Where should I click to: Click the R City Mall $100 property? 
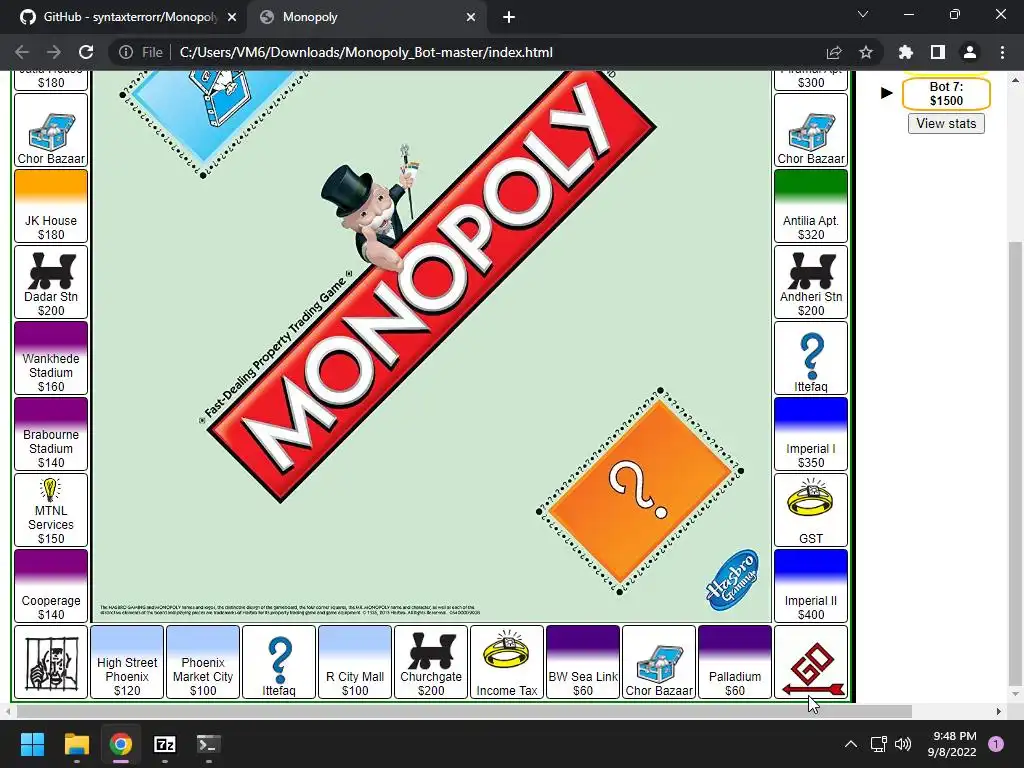(355, 662)
